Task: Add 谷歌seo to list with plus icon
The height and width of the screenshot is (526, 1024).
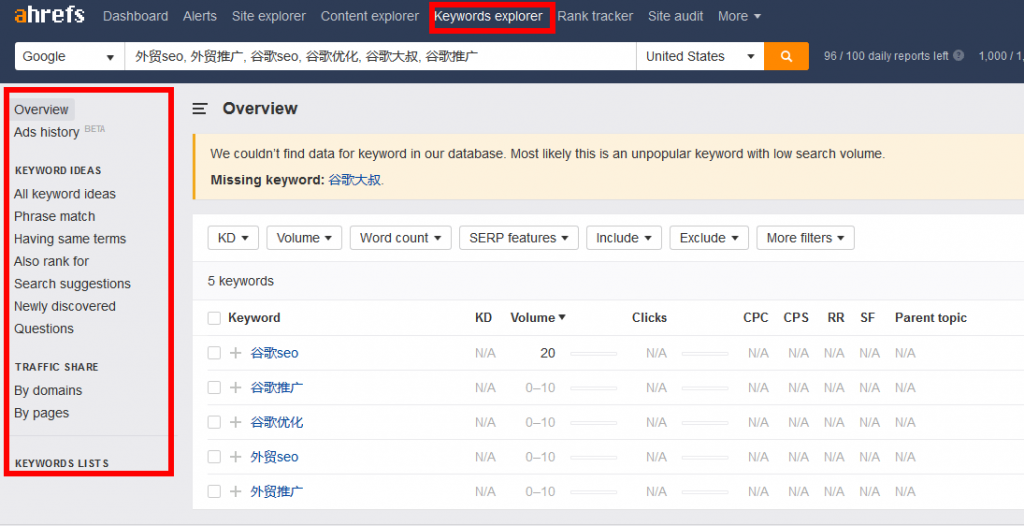Action: pyautogui.click(x=236, y=353)
